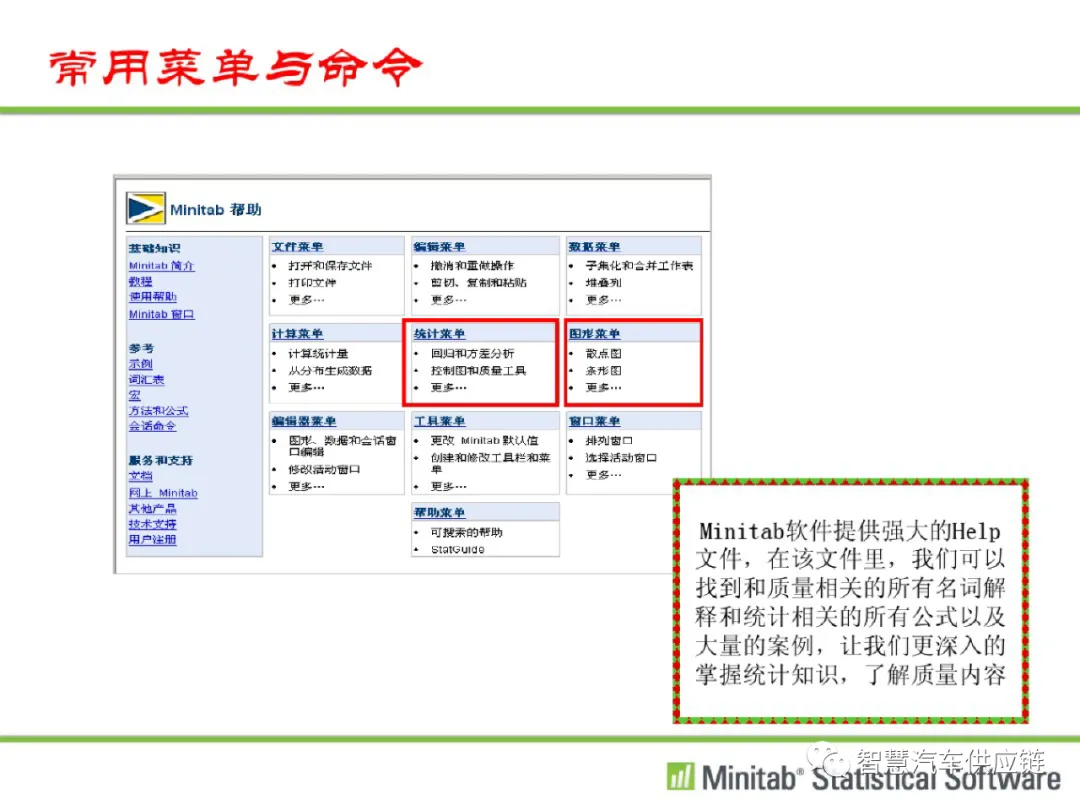Screen dimensions: 1080x810
Task: Open the 宏 link in the sidebar
Action: [134, 395]
